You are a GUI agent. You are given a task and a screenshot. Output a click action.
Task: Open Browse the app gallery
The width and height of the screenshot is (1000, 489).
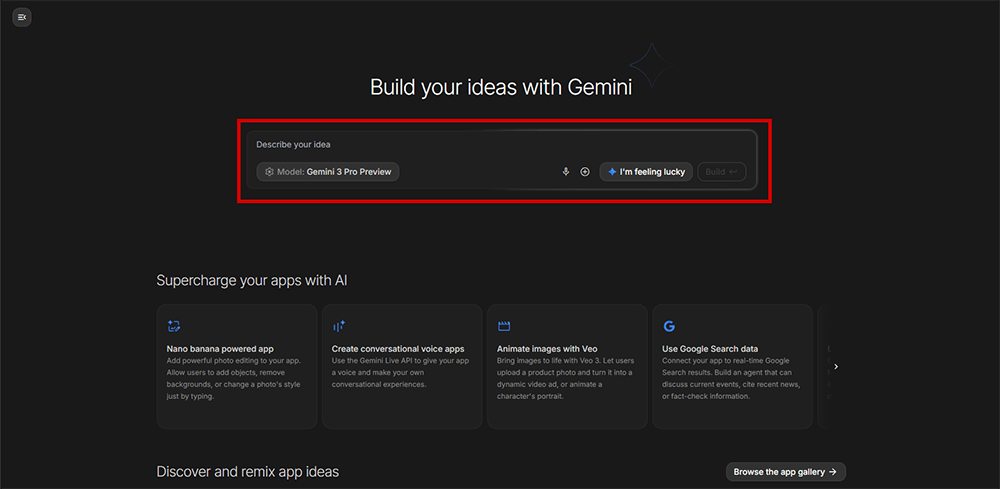tap(785, 471)
